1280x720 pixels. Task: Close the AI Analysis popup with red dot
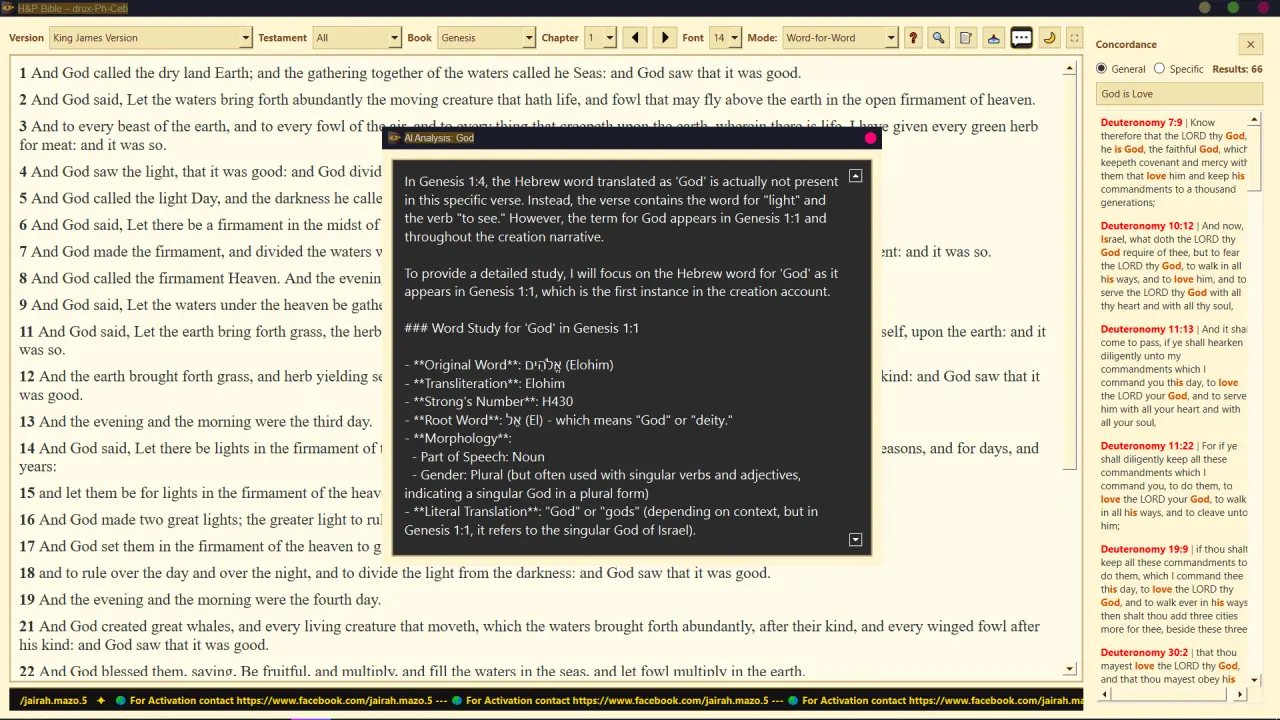click(870, 138)
